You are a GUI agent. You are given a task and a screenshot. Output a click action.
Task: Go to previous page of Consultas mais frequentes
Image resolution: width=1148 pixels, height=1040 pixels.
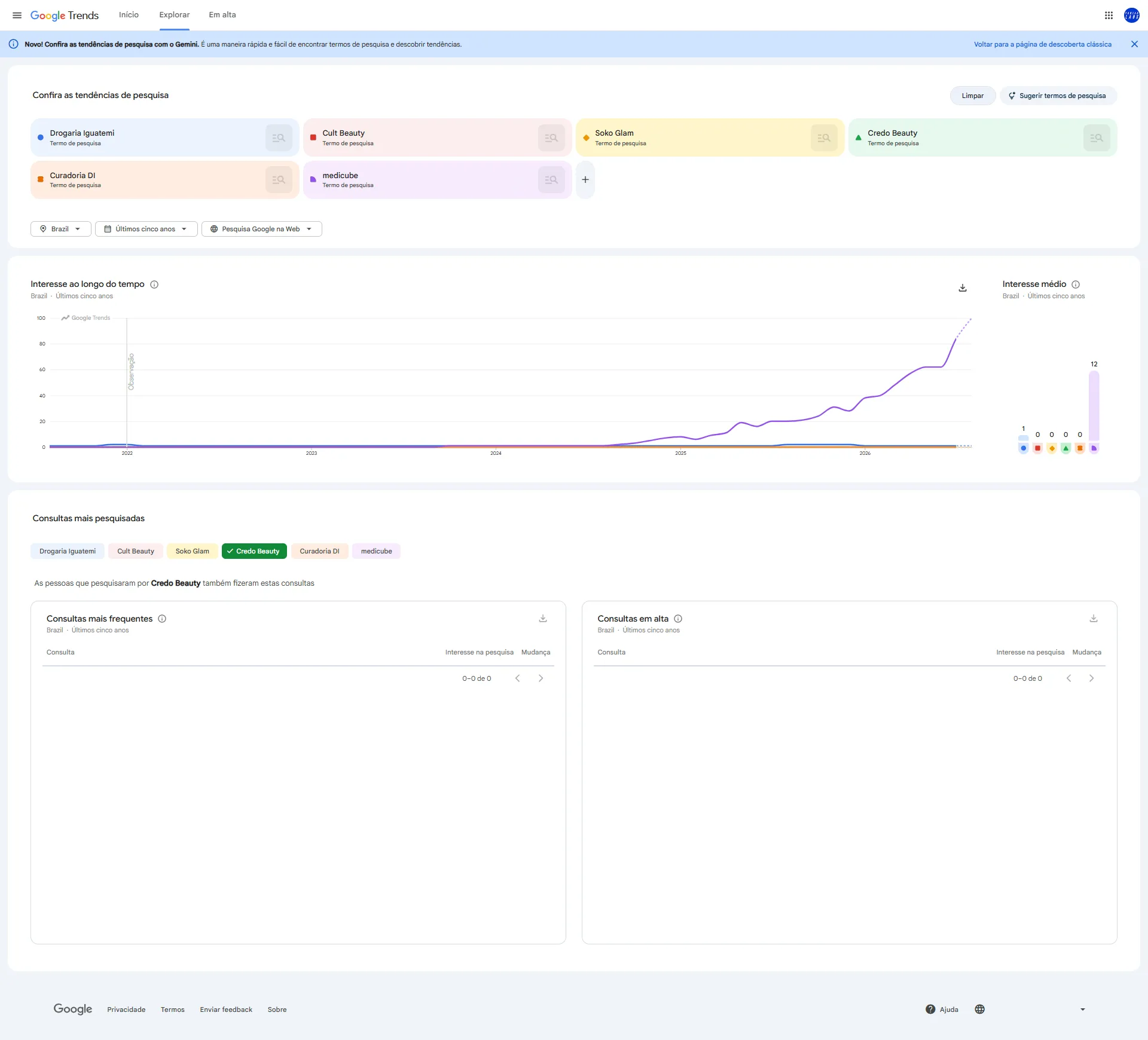pyautogui.click(x=518, y=678)
